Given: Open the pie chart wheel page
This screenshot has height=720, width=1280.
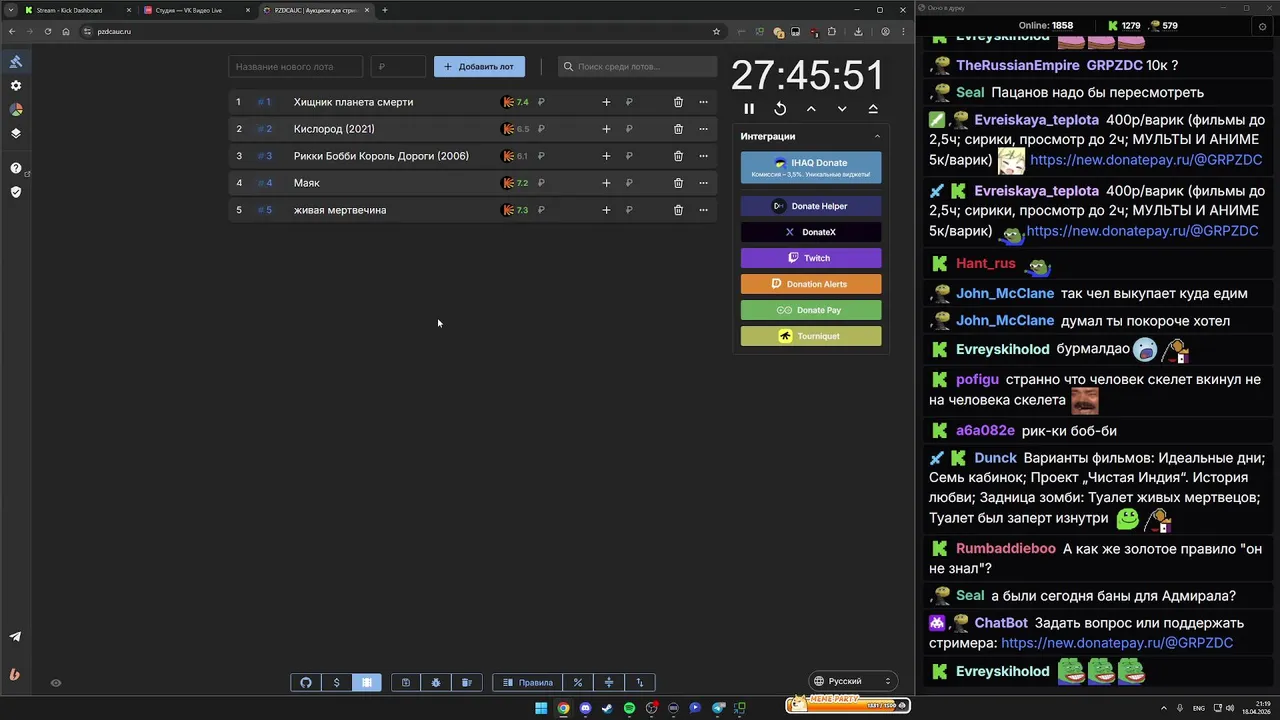Looking at the screenshot, I should pyautogui.click(x=16, y=110).
